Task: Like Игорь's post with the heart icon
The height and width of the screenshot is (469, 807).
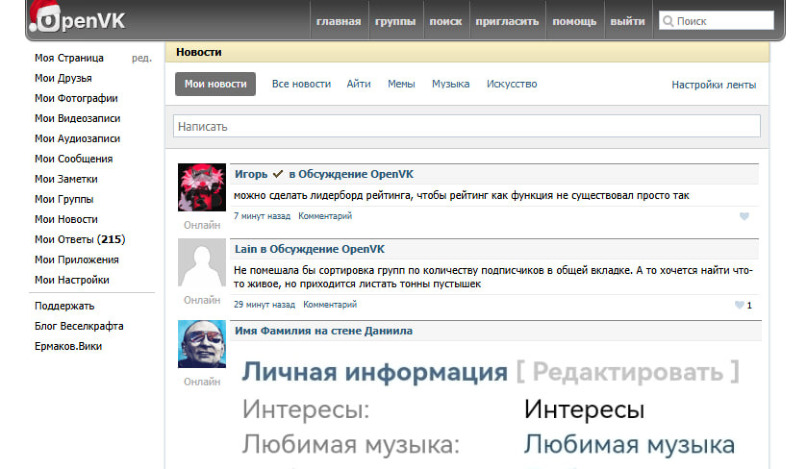Action: point(744,216)
